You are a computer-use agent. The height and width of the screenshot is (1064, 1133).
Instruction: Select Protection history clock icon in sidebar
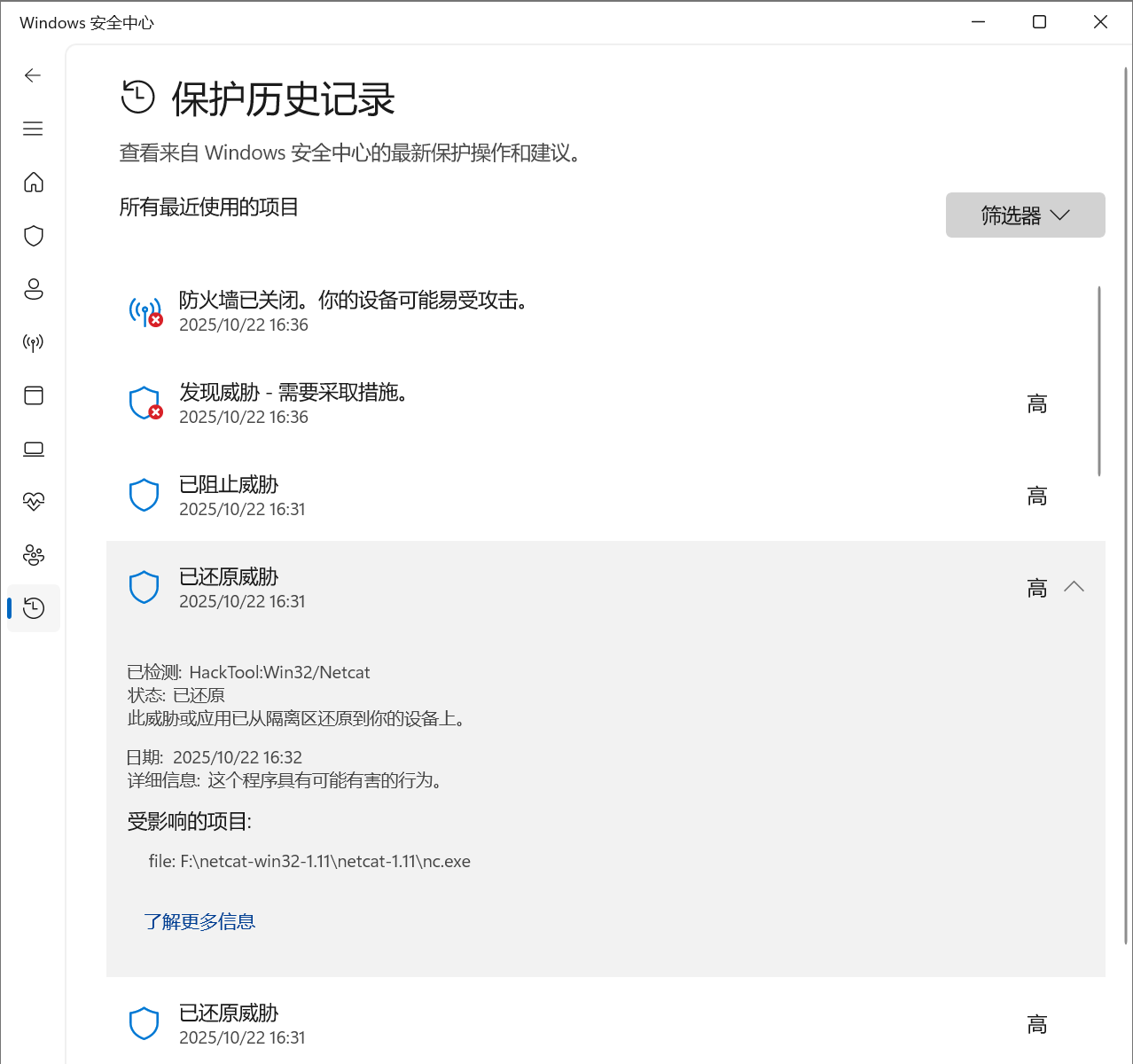(34, 608)
